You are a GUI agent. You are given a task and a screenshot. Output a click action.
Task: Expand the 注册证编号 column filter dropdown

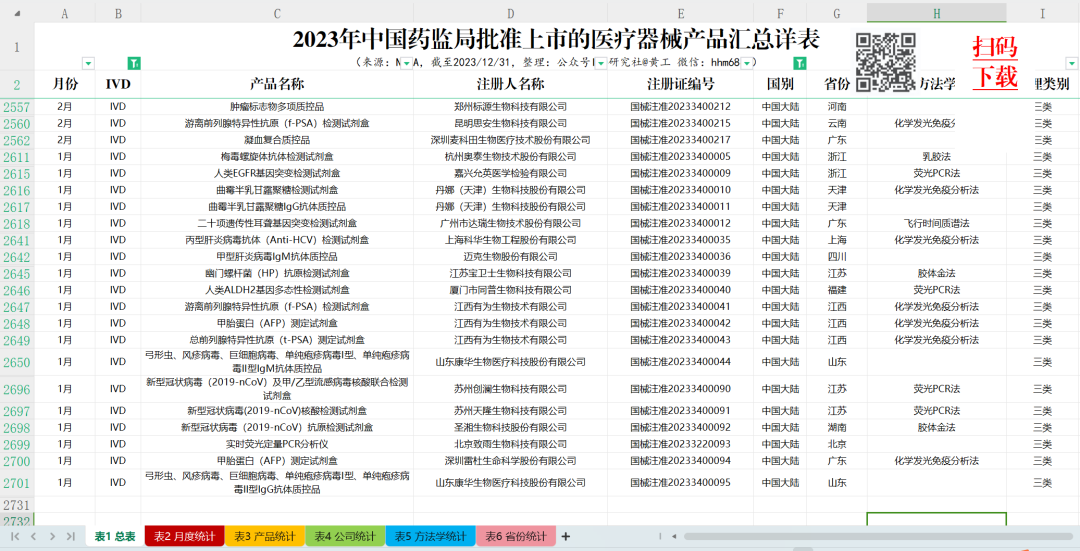point(746,63)
